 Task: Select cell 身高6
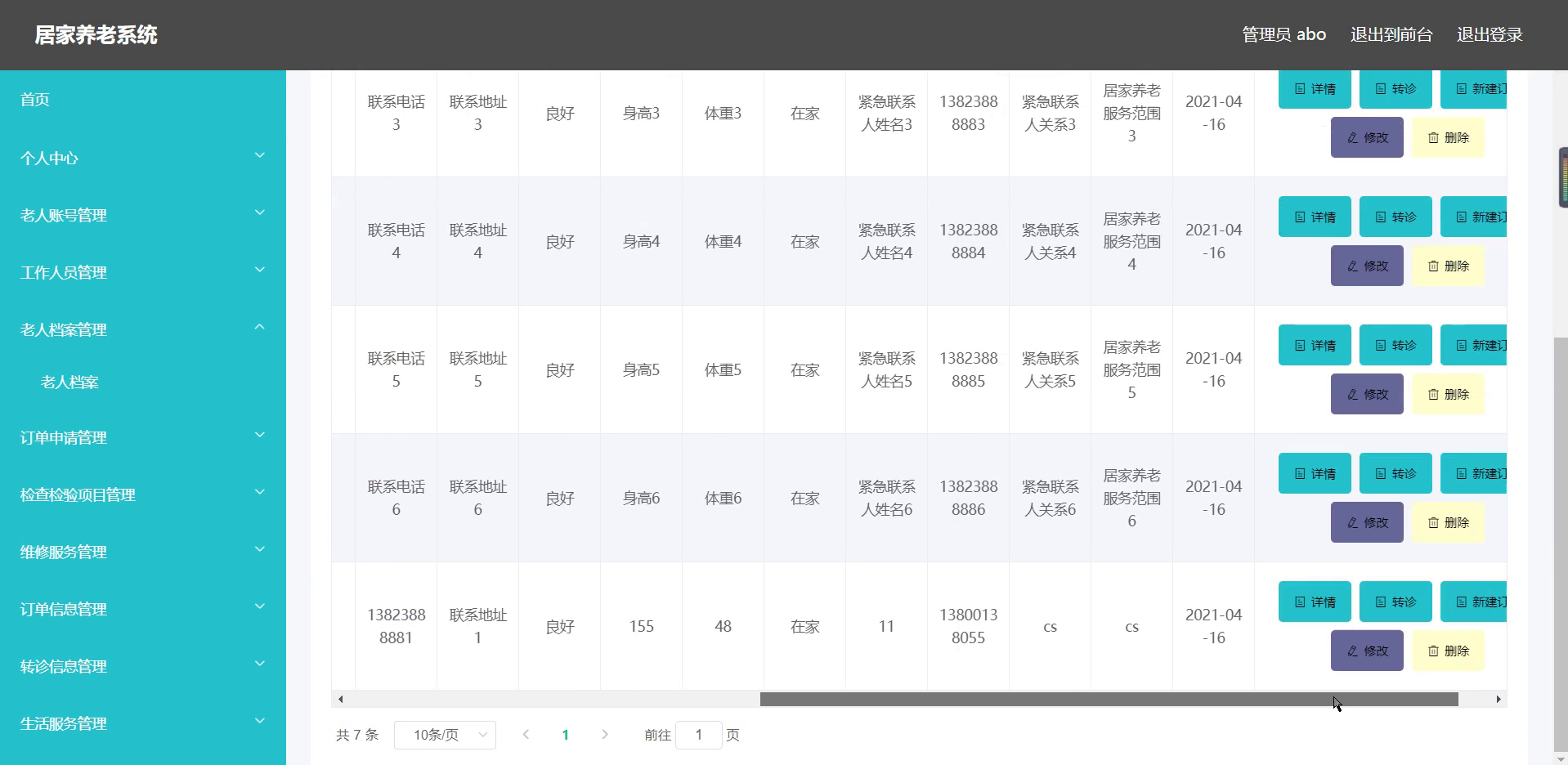[x=641, y=498]
